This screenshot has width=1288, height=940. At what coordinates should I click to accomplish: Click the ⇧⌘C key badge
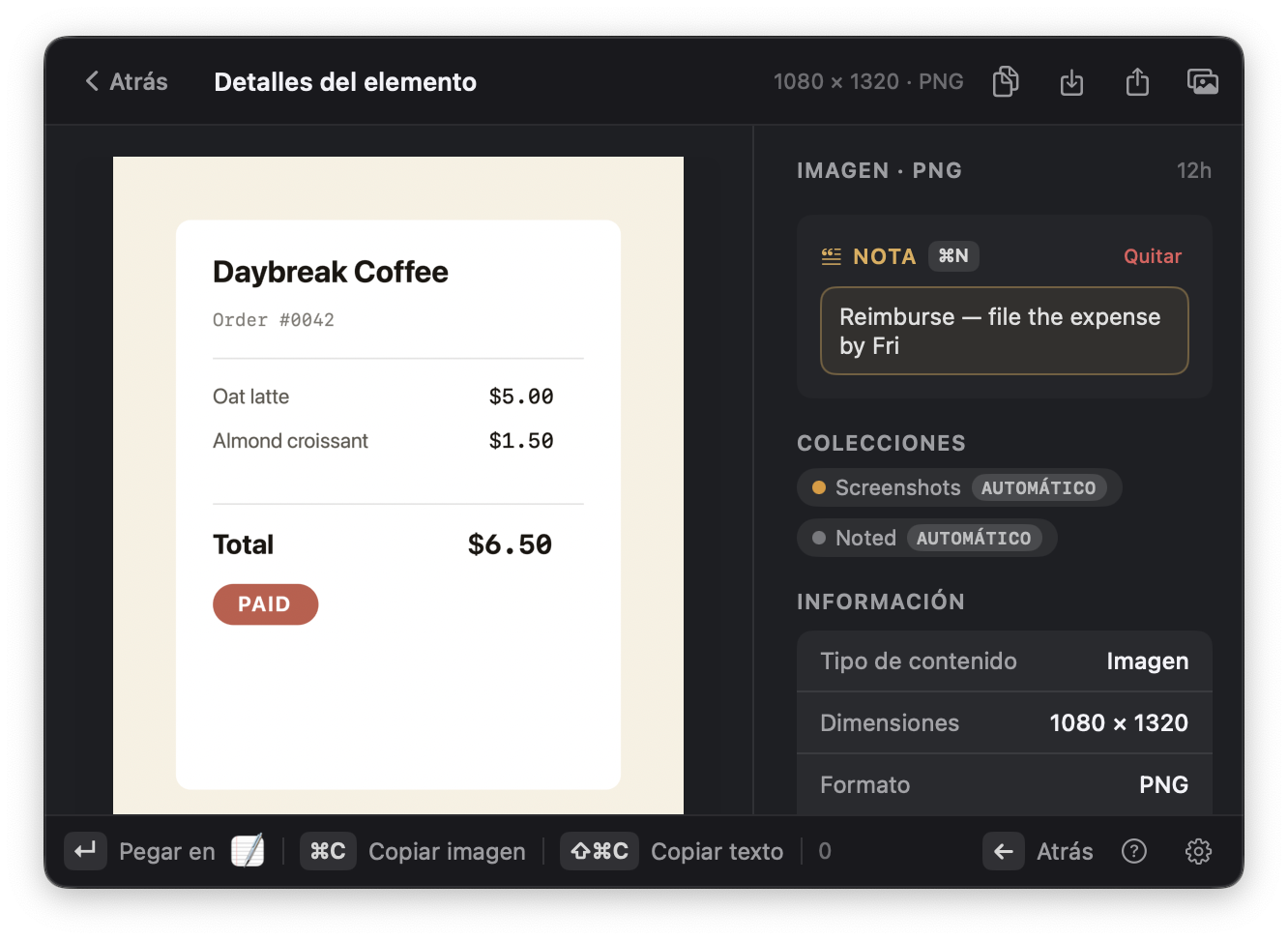click(600, 851)
